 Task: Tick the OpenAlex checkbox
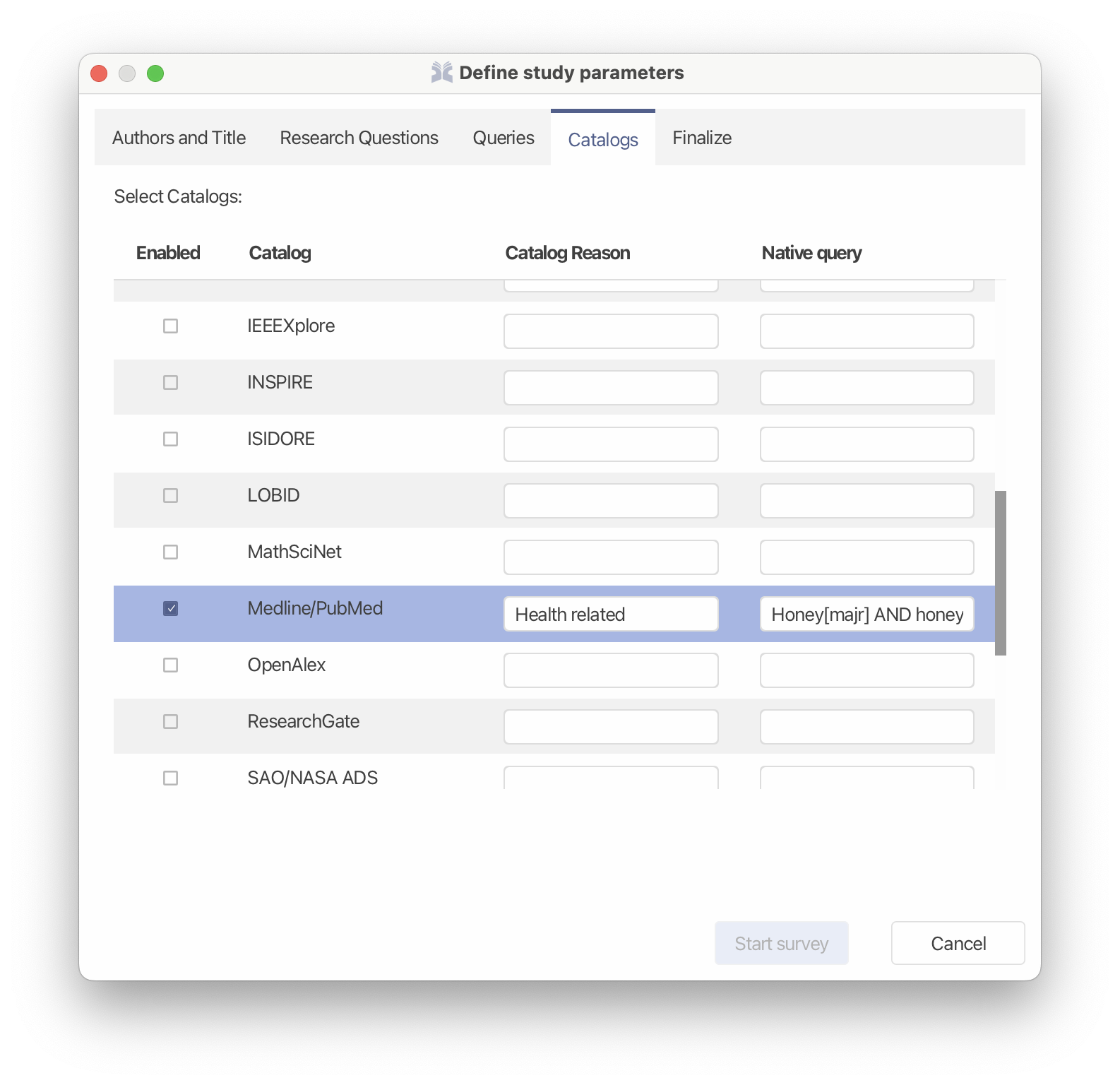point(170,665)
